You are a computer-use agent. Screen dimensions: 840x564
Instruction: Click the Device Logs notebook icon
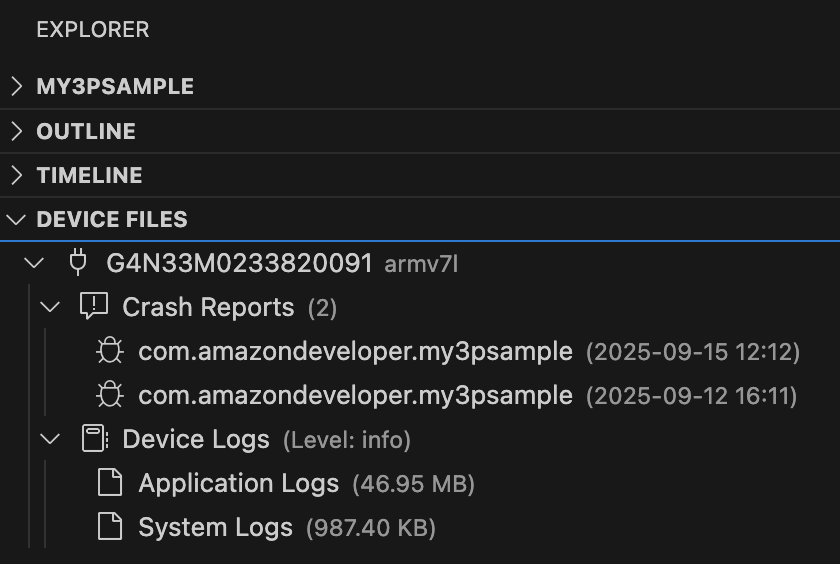(94, 439)
